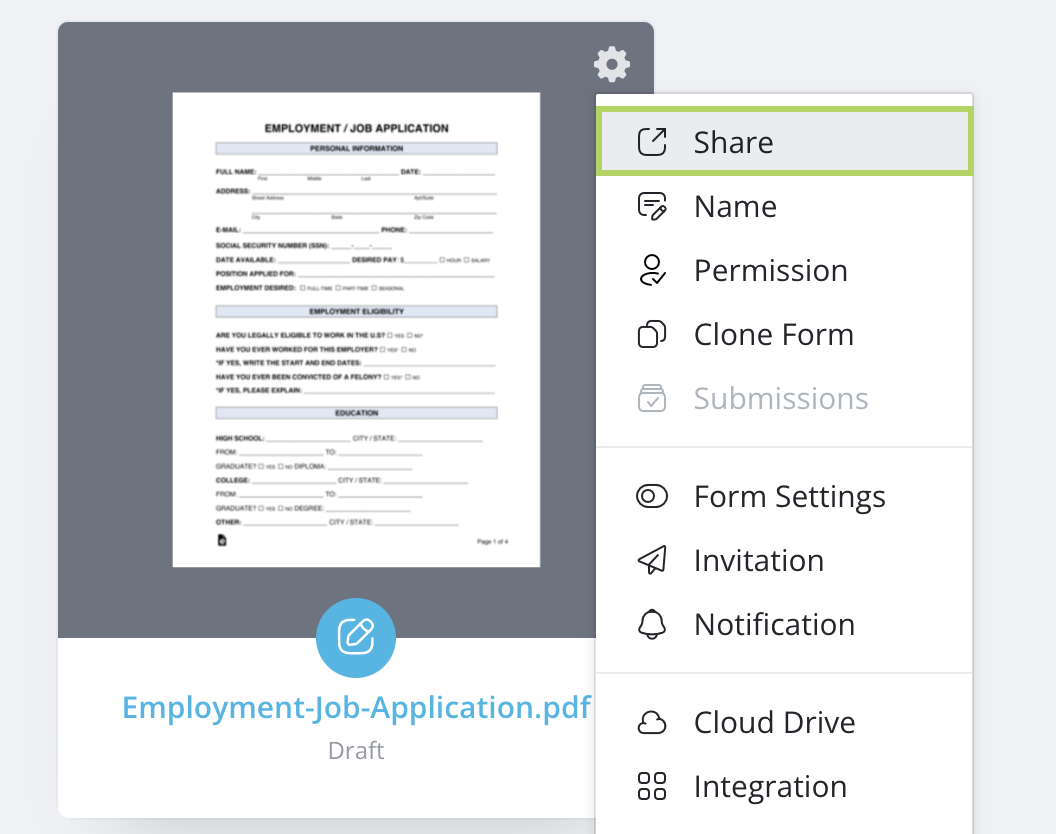
Task: Click the Name edit icon
Action: coord(652,206)
